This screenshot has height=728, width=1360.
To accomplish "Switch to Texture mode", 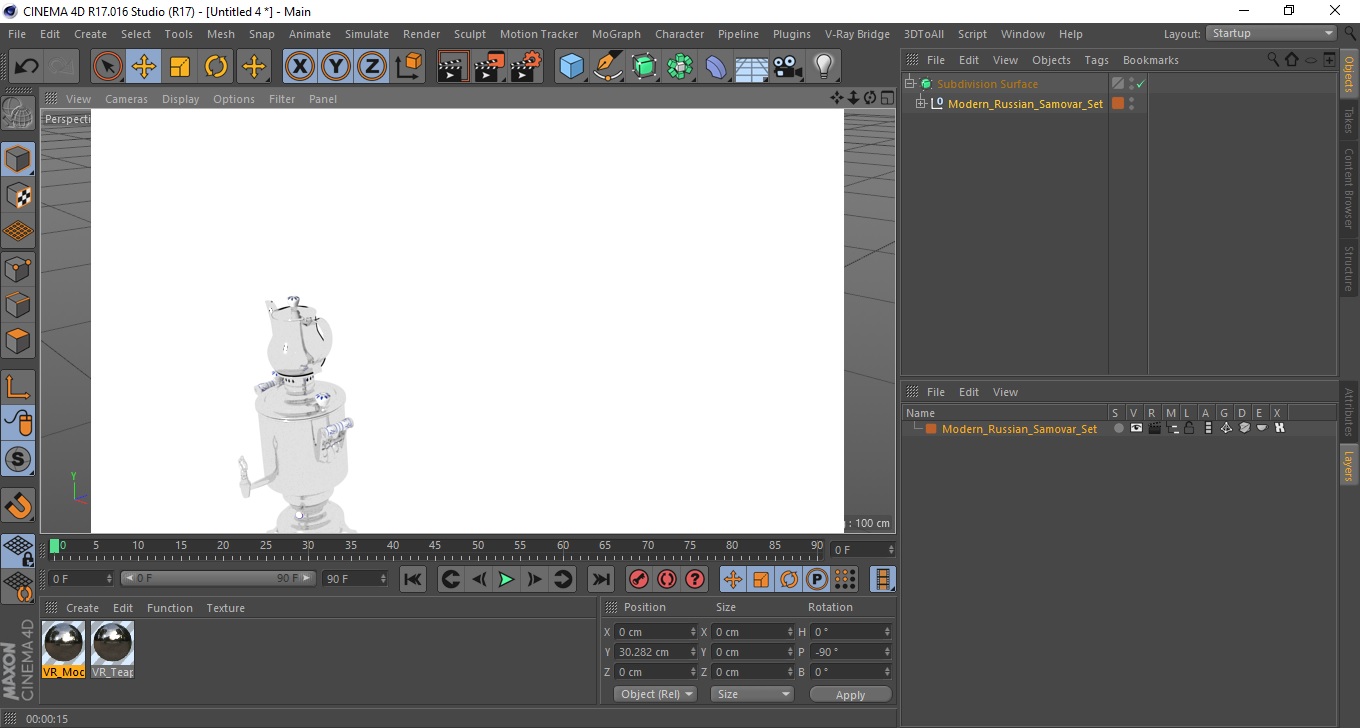I will [x=18, y=195].
